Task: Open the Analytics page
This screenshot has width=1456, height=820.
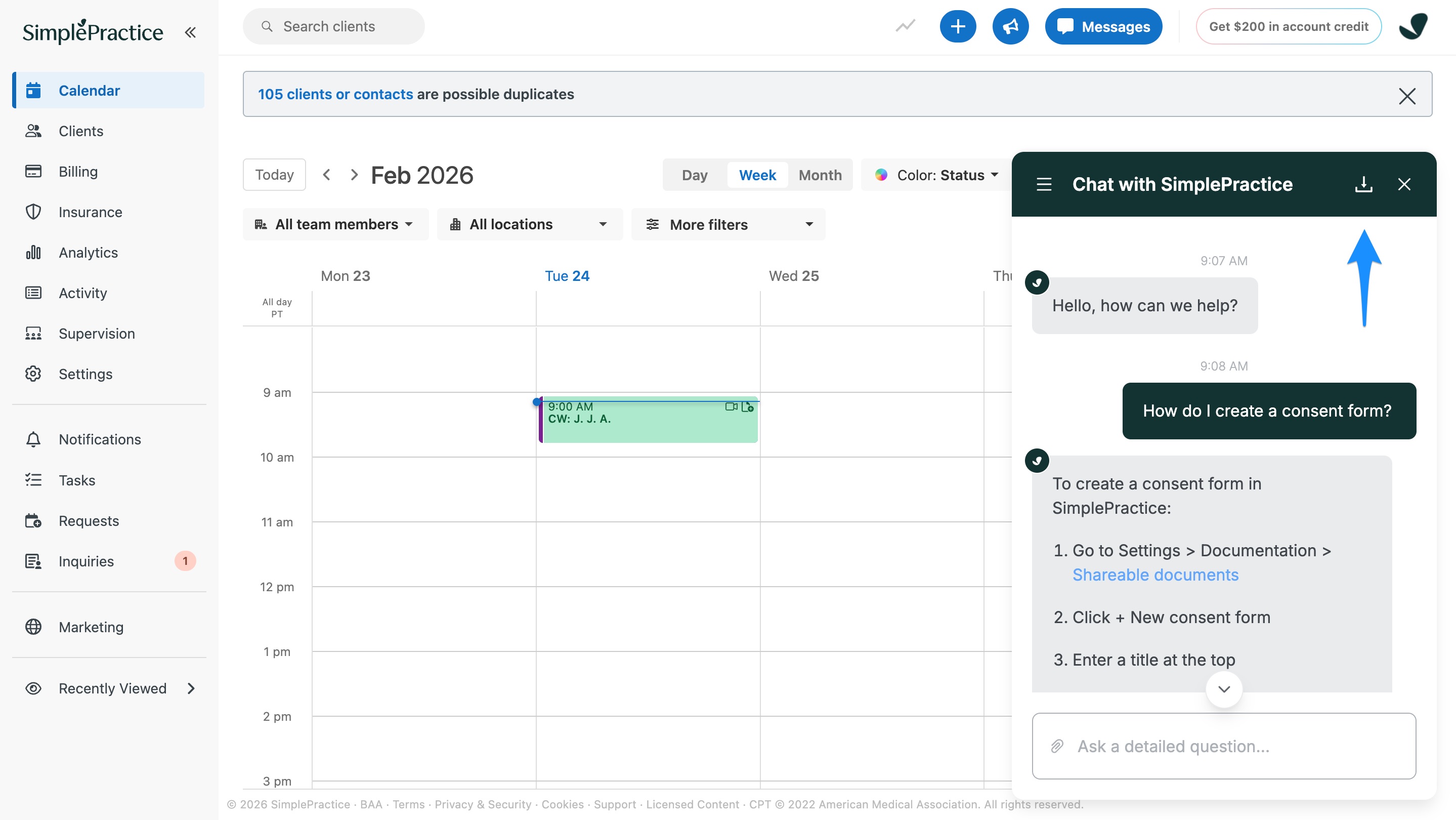Action: [109, 252]
